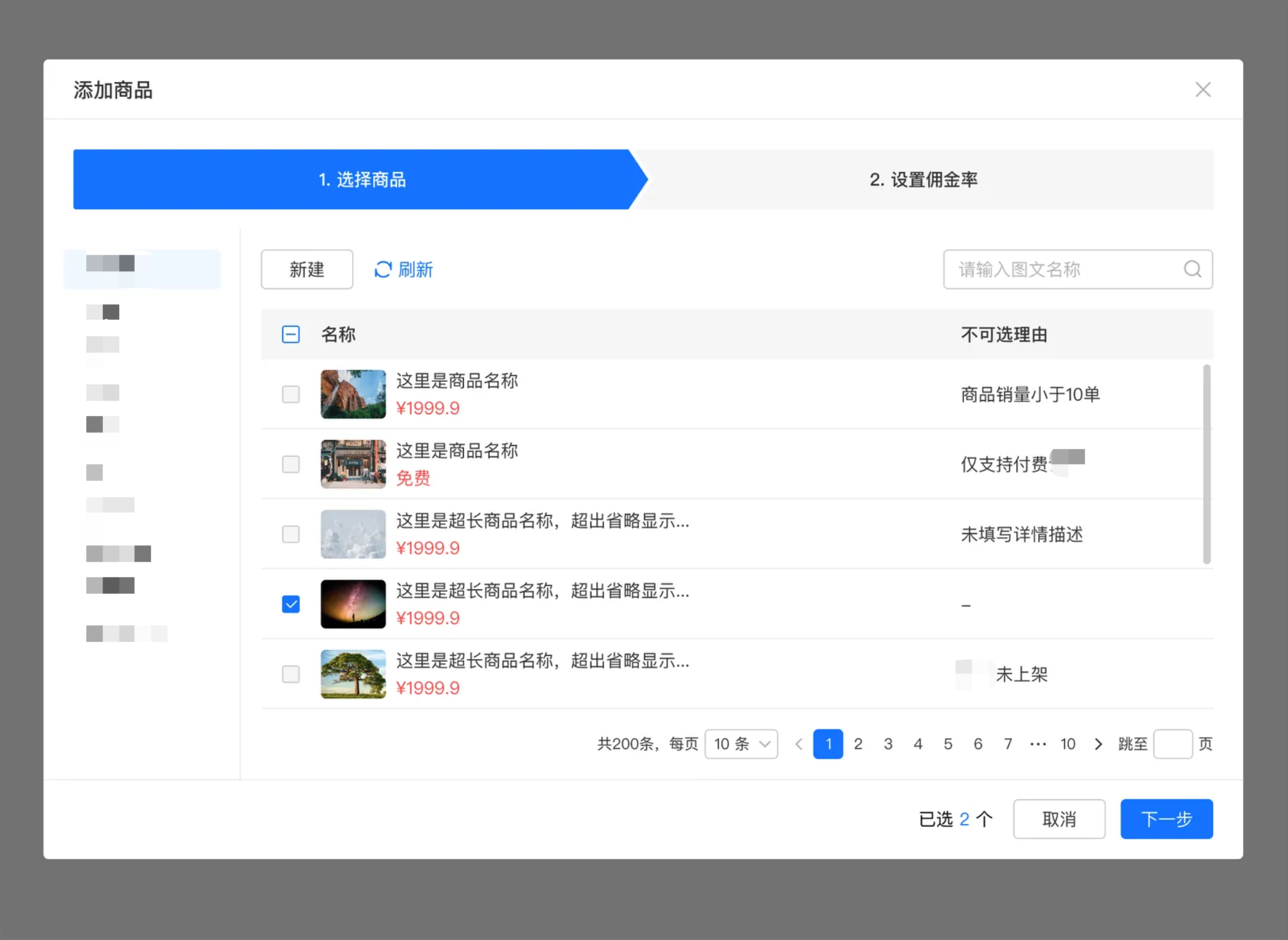The image size is (1288, 940).
Task: Switch to step 2 设置佣金率
Action: coord(924,180)
